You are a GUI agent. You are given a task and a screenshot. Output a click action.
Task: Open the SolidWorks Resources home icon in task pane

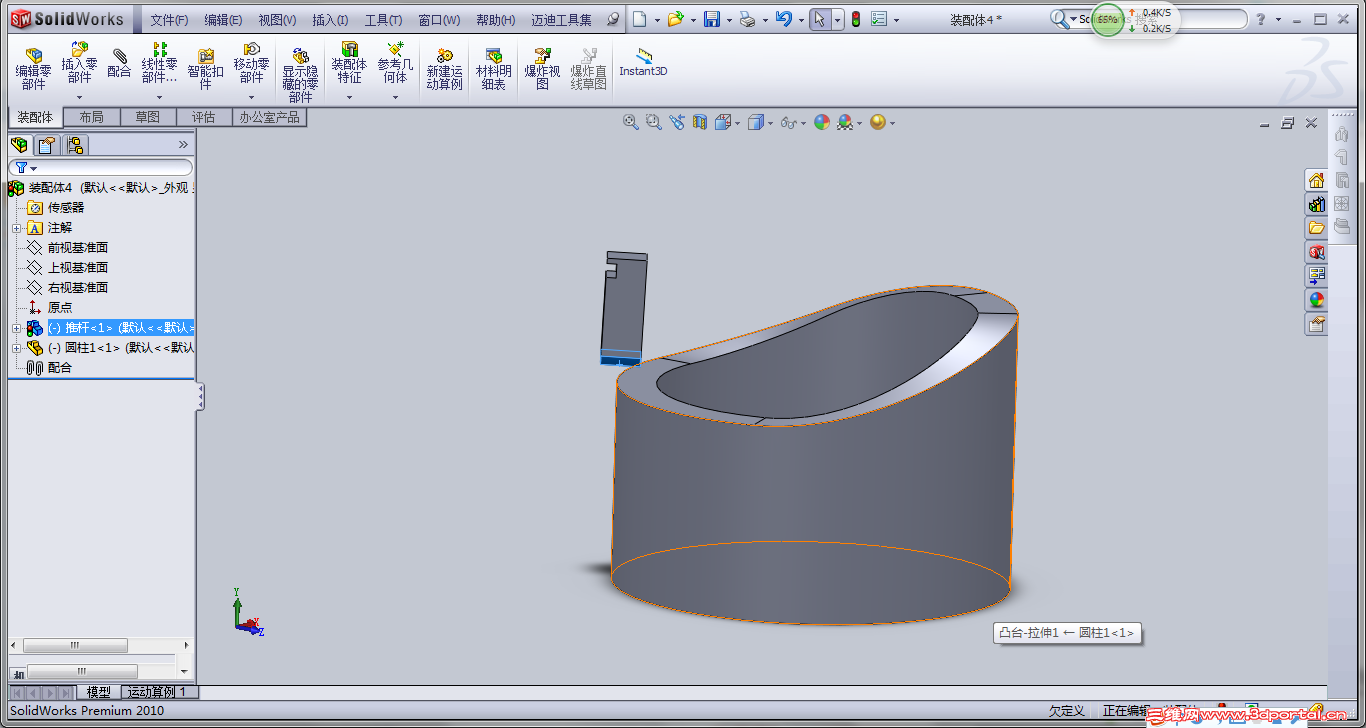tap(1316, 180)
